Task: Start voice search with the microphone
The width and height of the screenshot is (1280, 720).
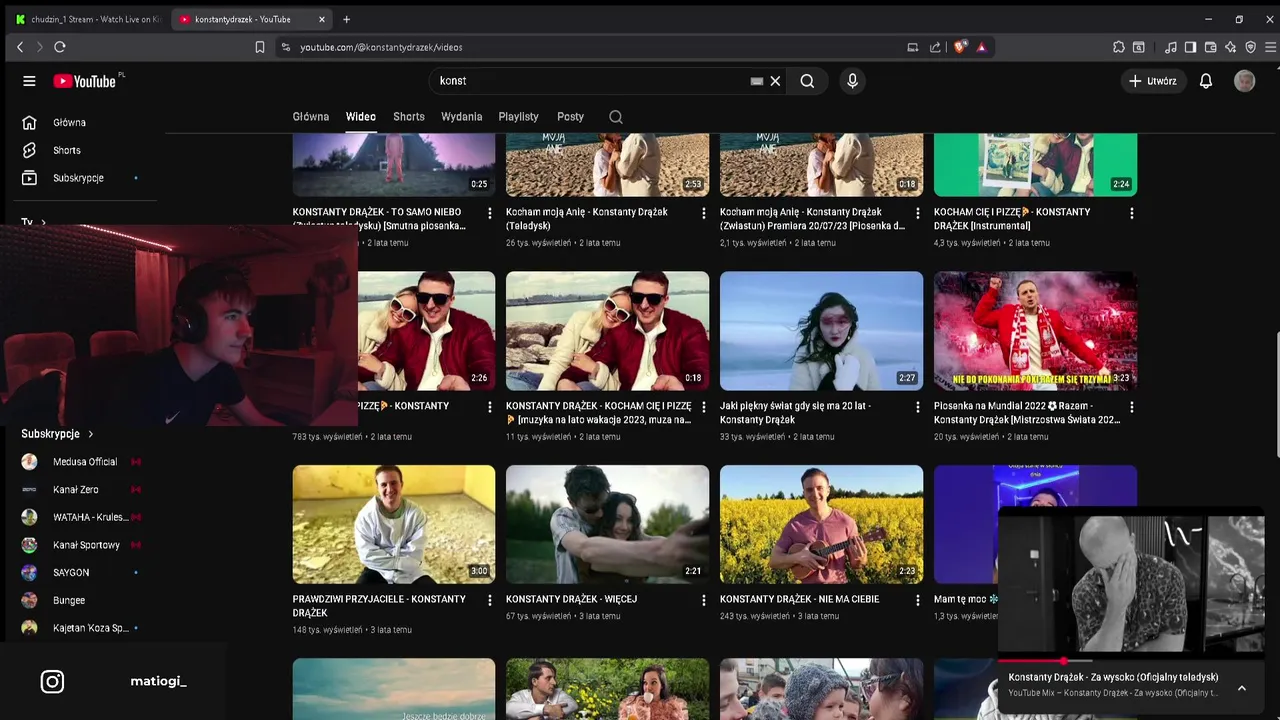Action: 852,81
